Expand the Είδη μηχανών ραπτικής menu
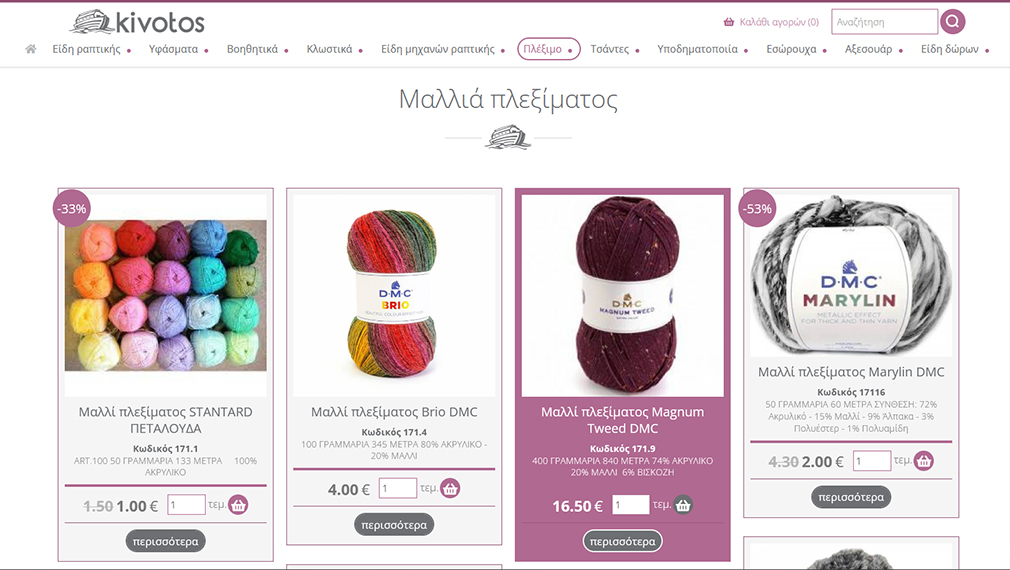 click(443, 49)
